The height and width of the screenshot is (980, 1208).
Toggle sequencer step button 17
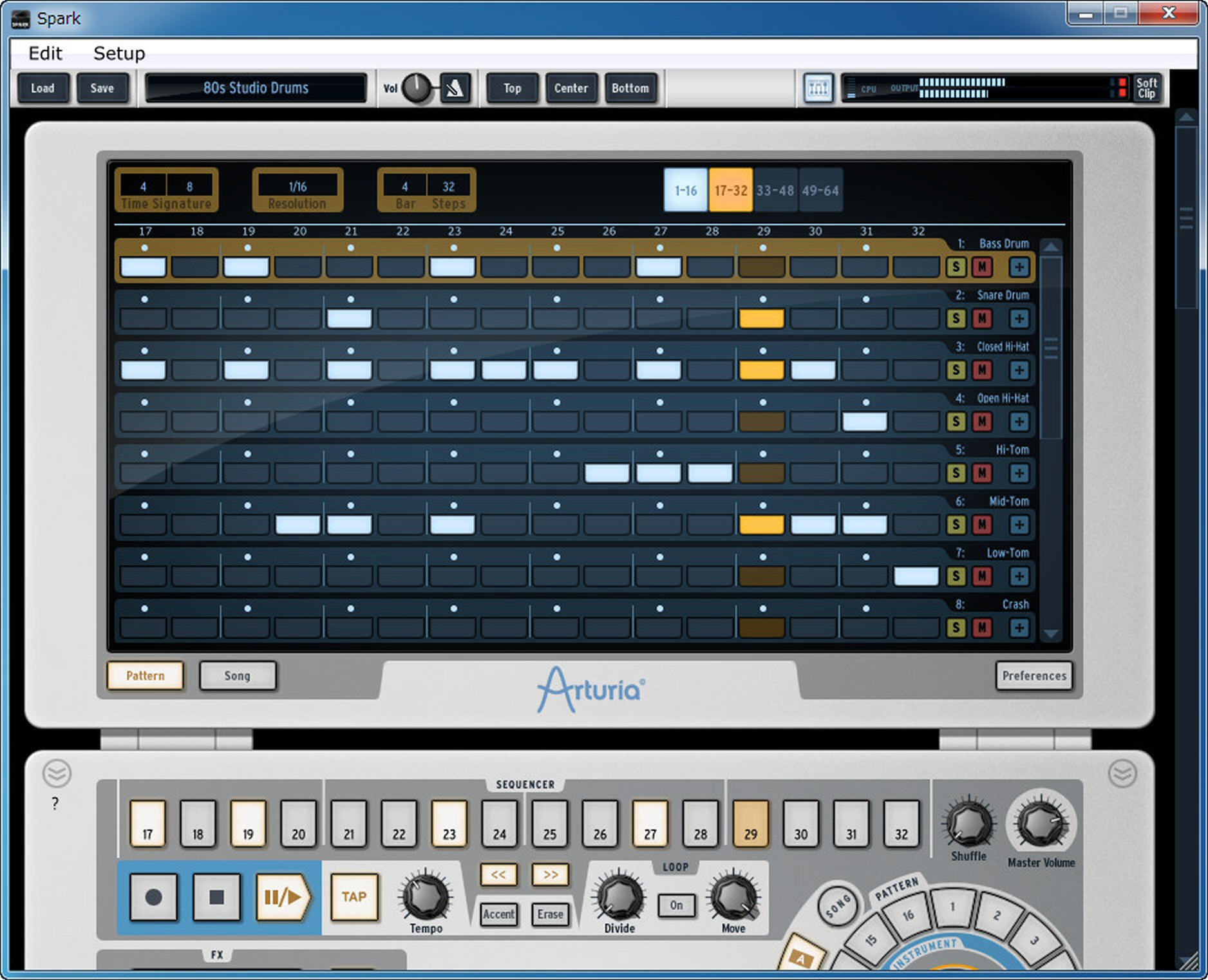[x=147, y=824]
